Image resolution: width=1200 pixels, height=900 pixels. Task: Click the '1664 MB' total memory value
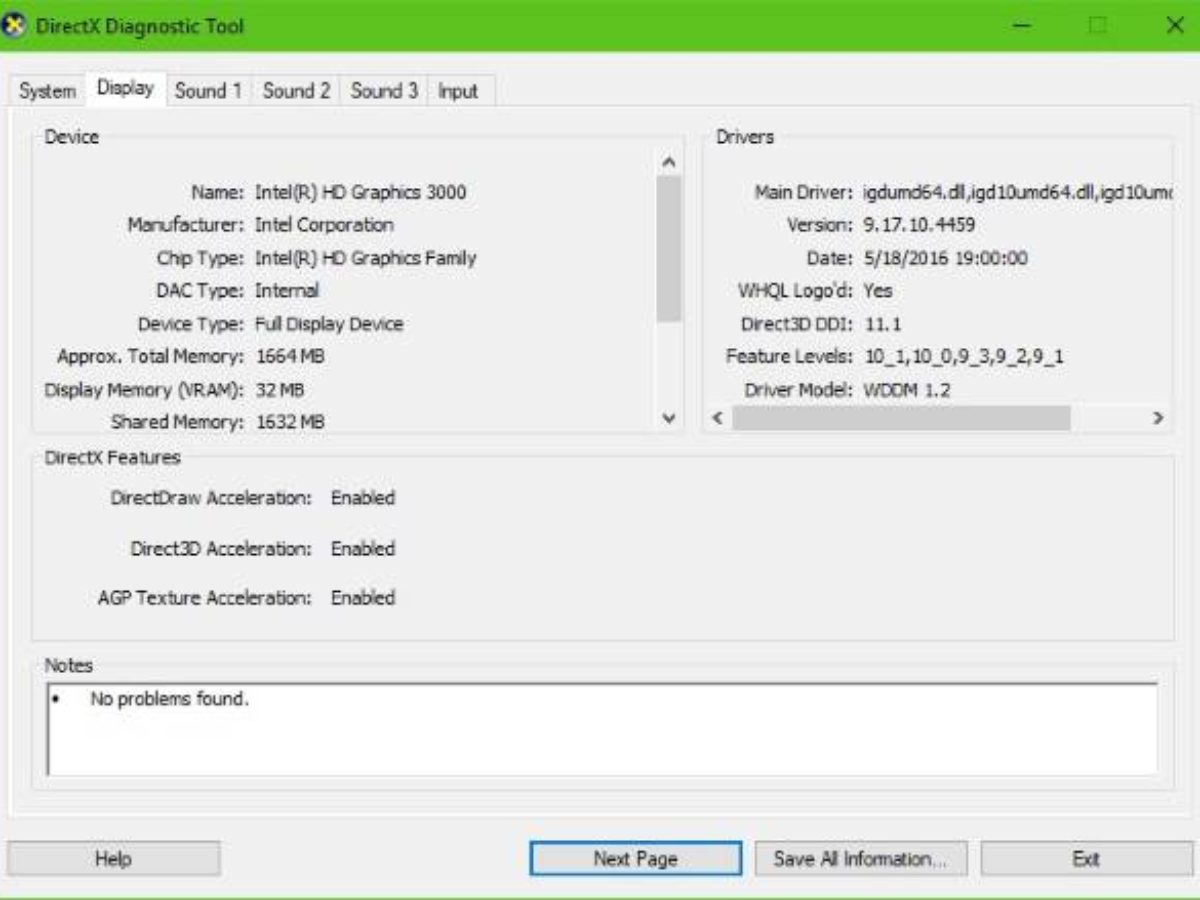coord(290,356)
